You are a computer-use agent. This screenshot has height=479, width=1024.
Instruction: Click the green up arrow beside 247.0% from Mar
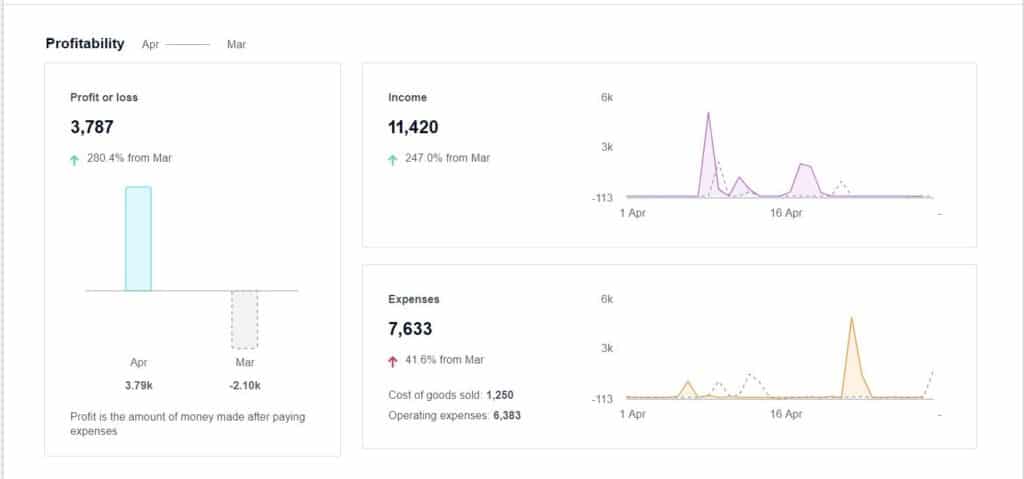pos(393,158)
